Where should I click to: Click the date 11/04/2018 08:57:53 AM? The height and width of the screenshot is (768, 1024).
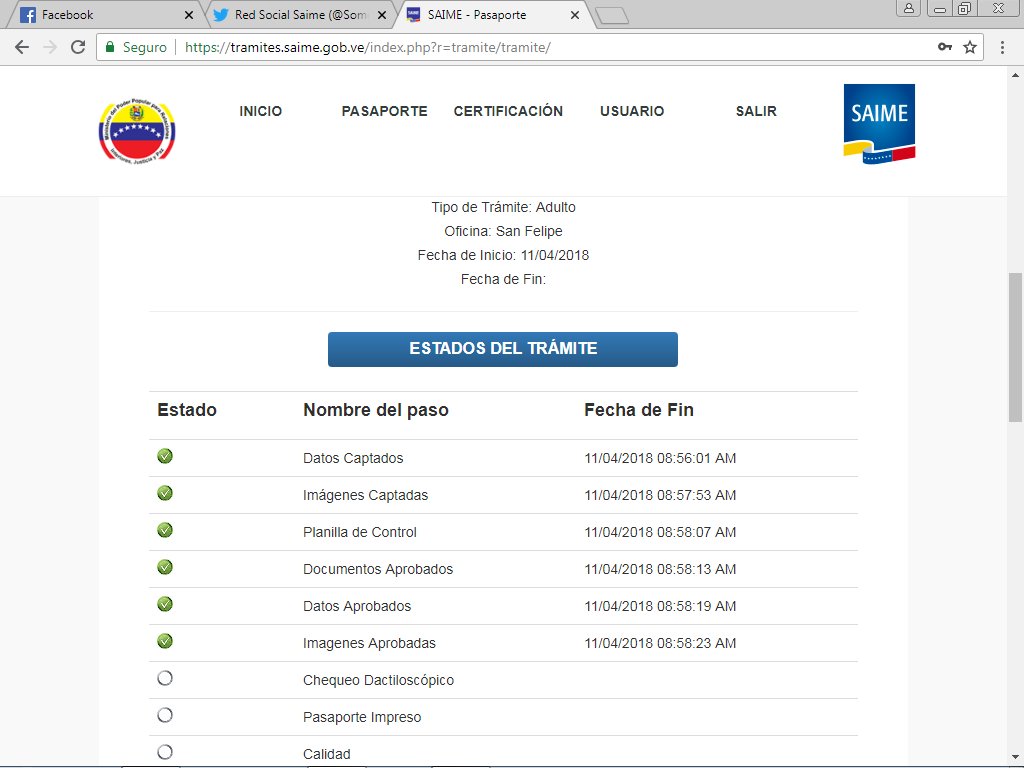[x=660, y=496]
